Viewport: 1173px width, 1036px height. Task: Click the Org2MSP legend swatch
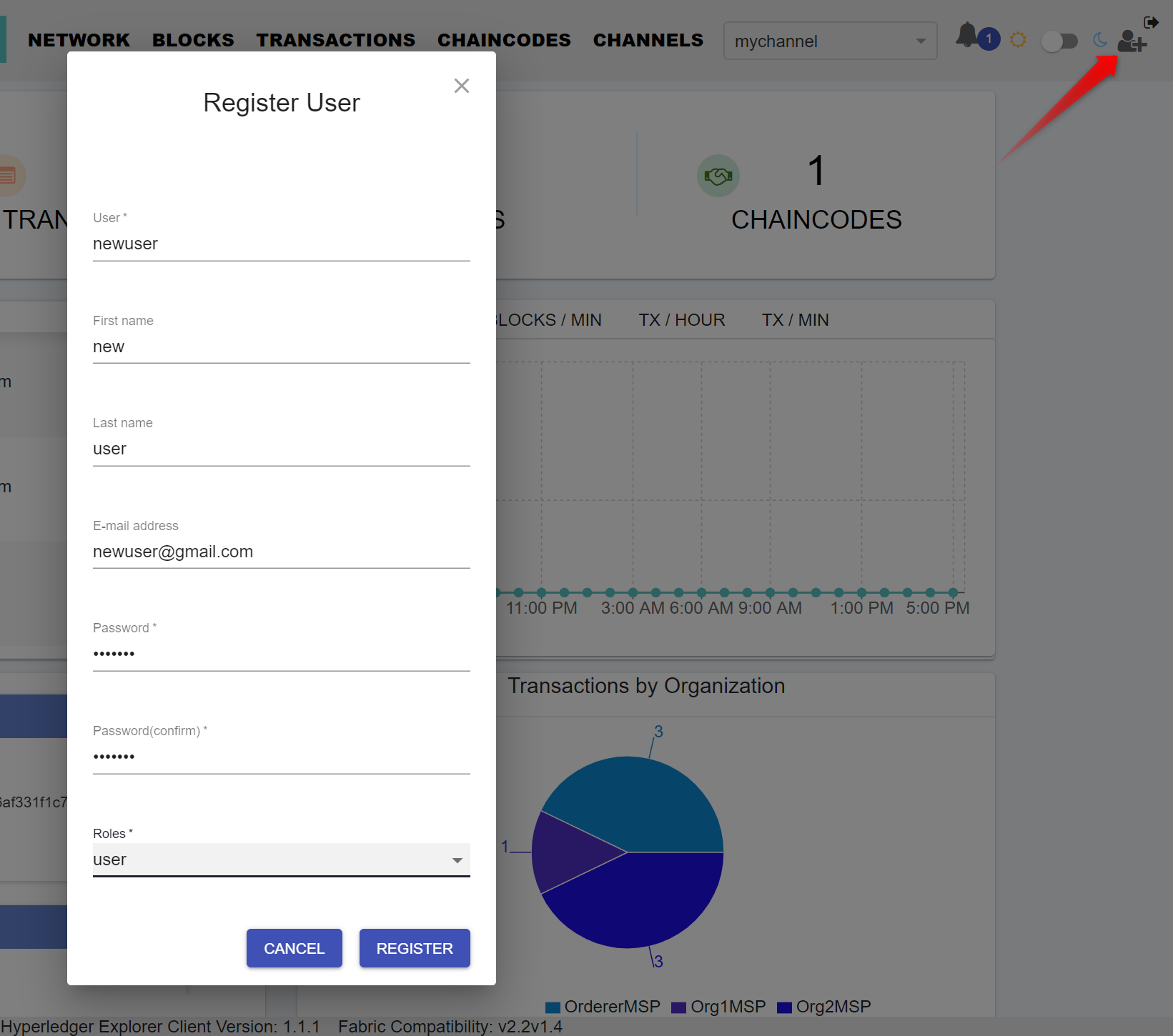pyautogui.click(x=784, y=1007)
